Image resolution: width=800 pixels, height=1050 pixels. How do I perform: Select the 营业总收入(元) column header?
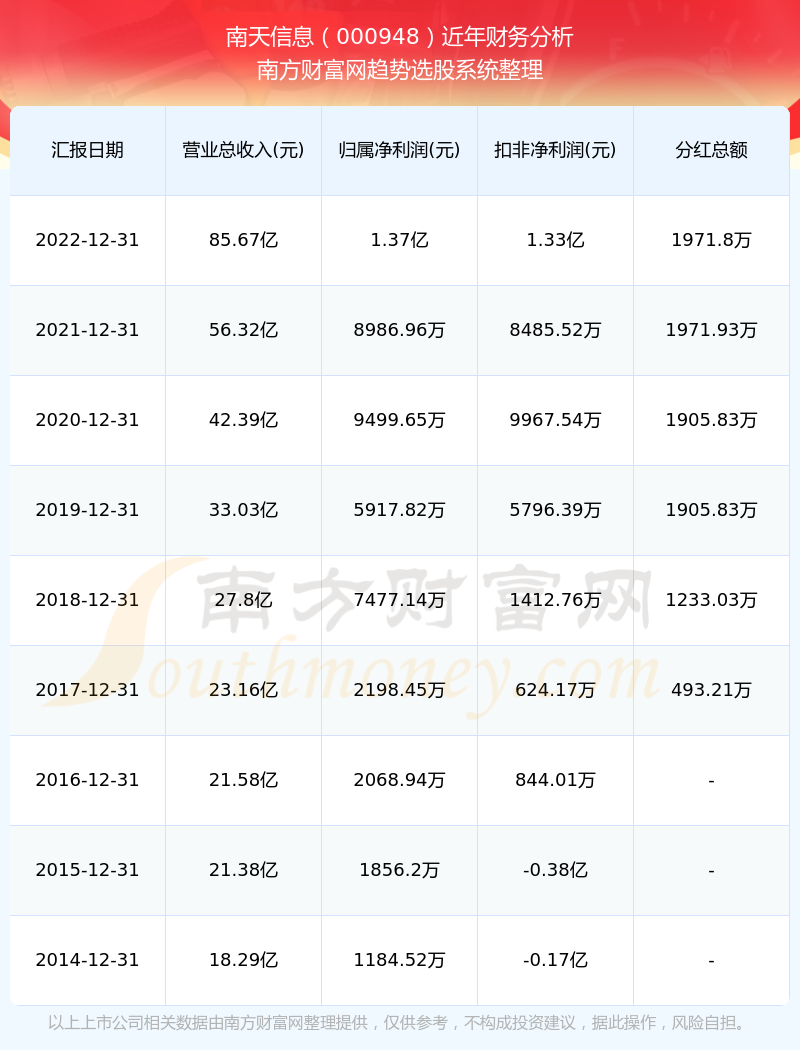tap(244, 150)
